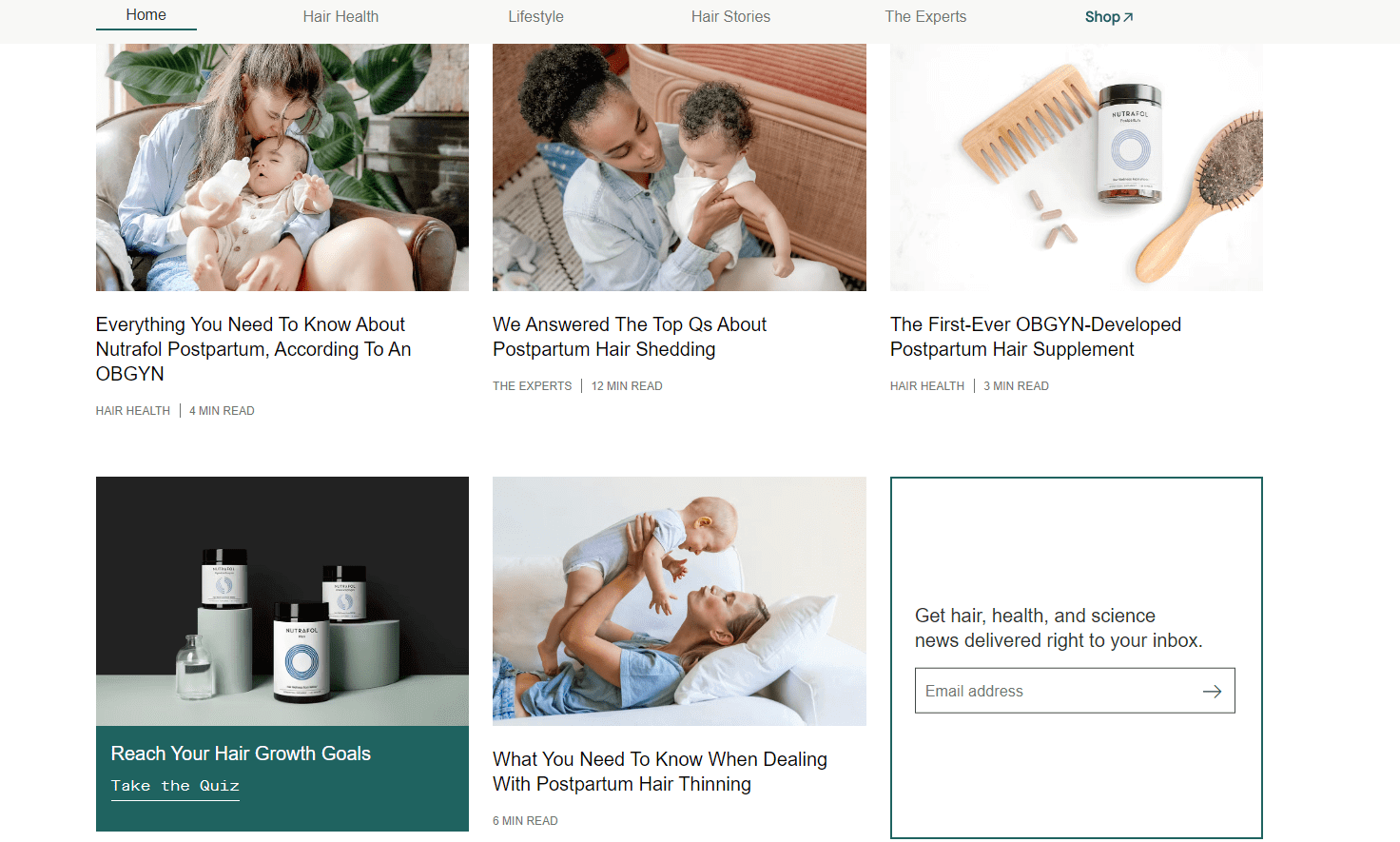Go to the Home tab
This screenshot has height=842, width=1400.
pyautogui.click(x=146, y=15)
